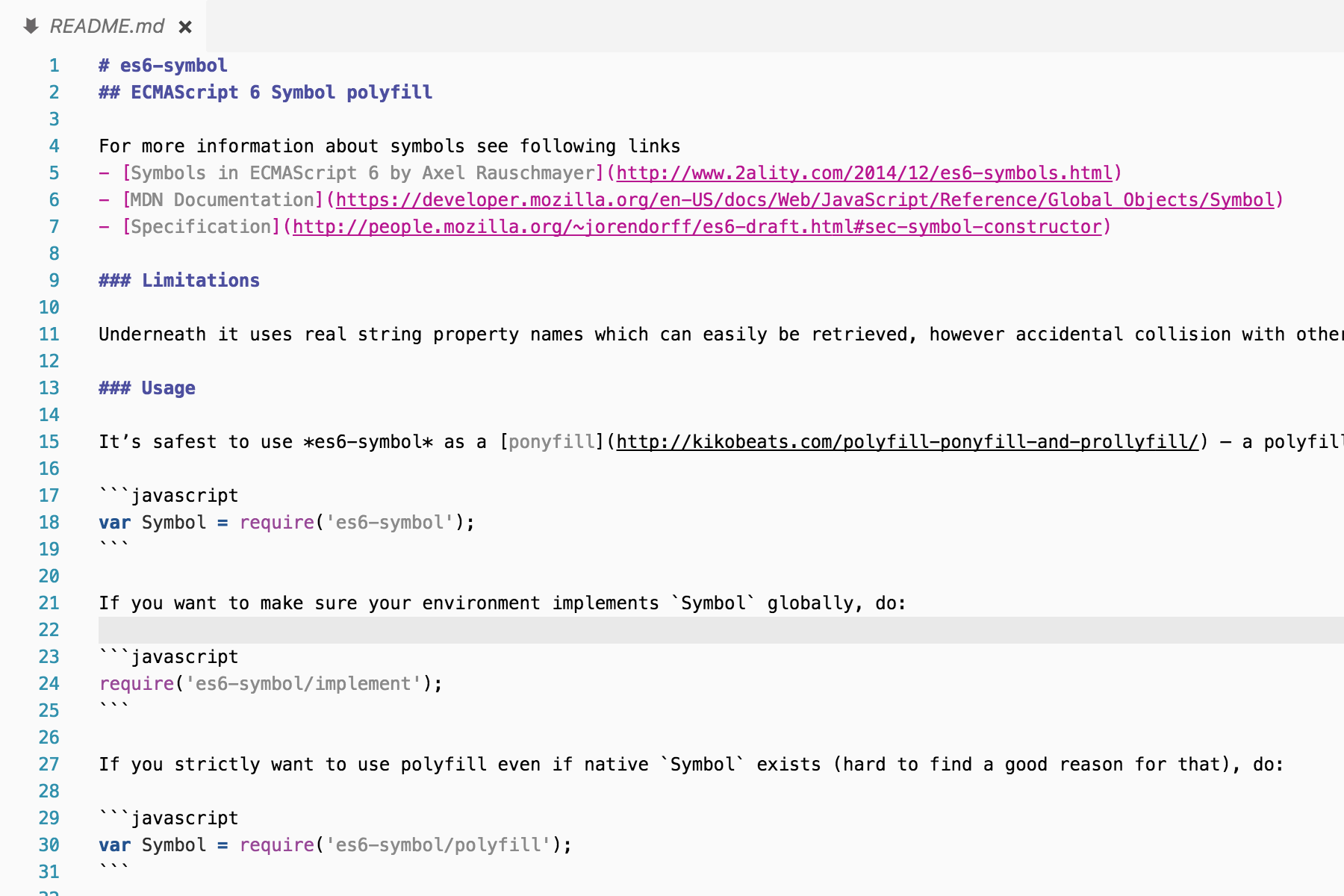Open the kikobeats.com ponyfill link

pos(907,442)
